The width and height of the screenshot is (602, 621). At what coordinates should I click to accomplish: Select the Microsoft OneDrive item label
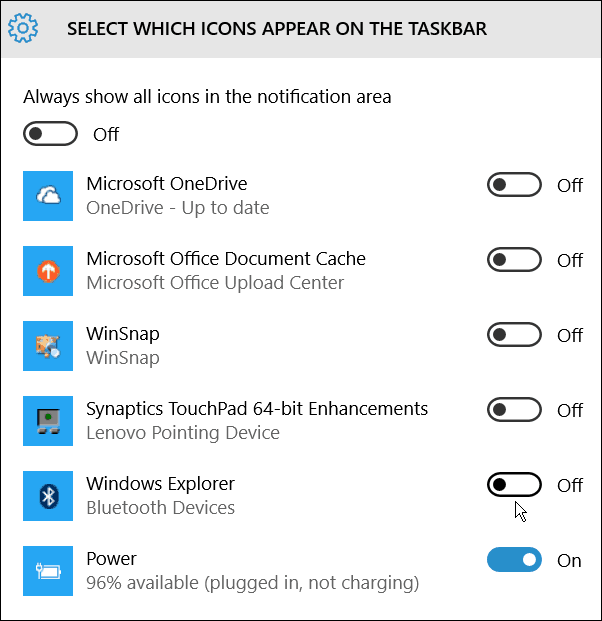(x=167, y=184)
